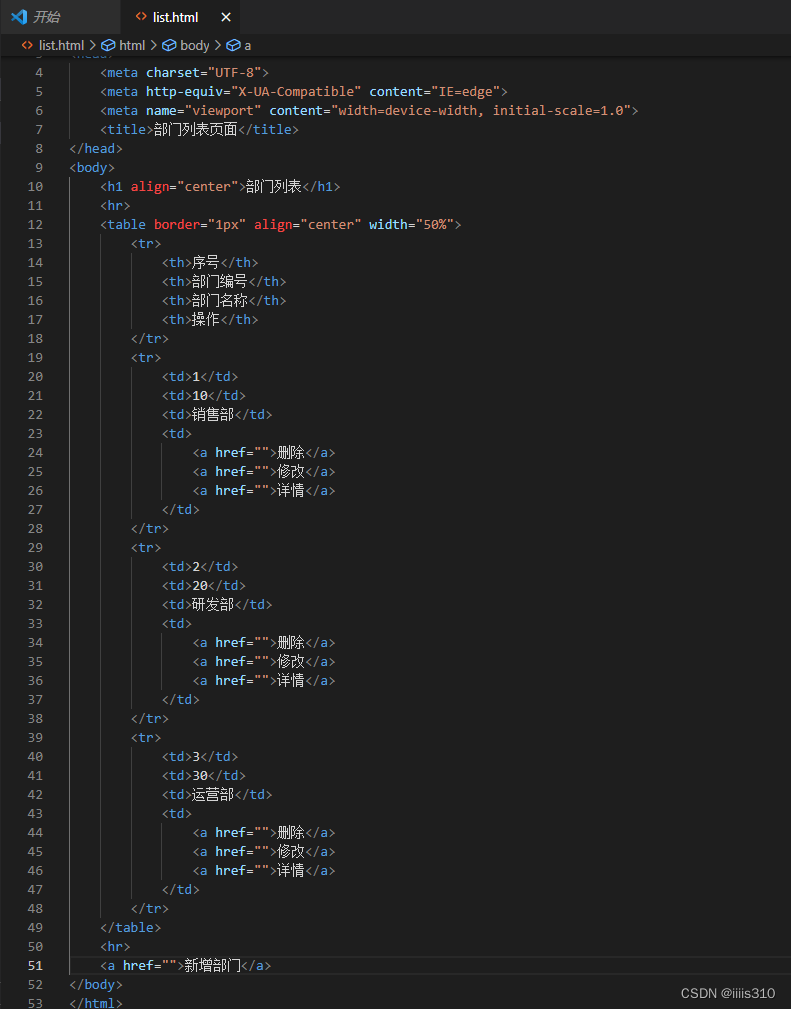Viewport: 791px width, 1009px height.
Task: Click line number 19 in the gutter
Action: (x=35, y=358)
